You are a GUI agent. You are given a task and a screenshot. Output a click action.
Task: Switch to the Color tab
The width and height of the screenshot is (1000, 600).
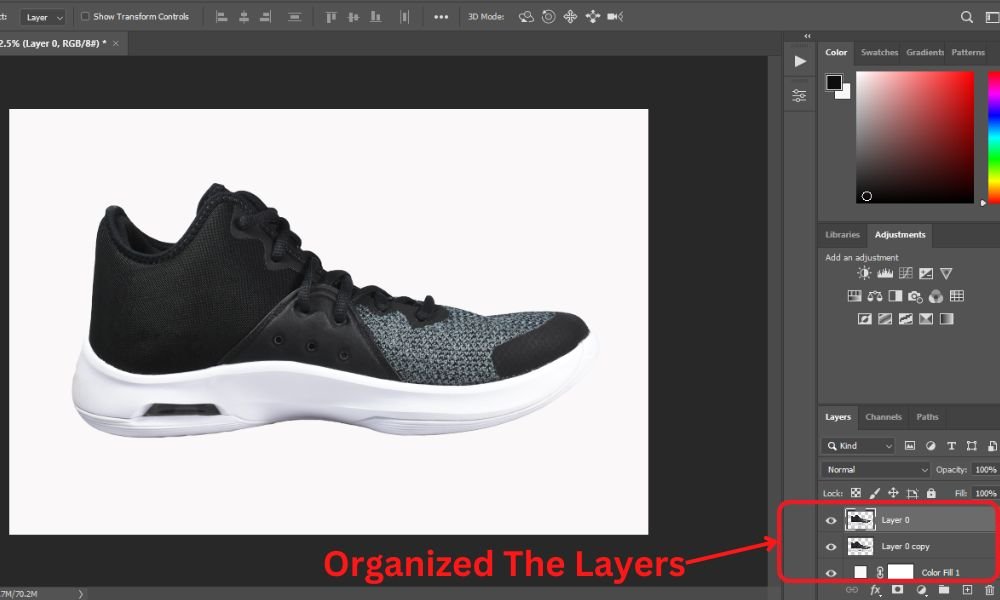click(x=836, y=52)
